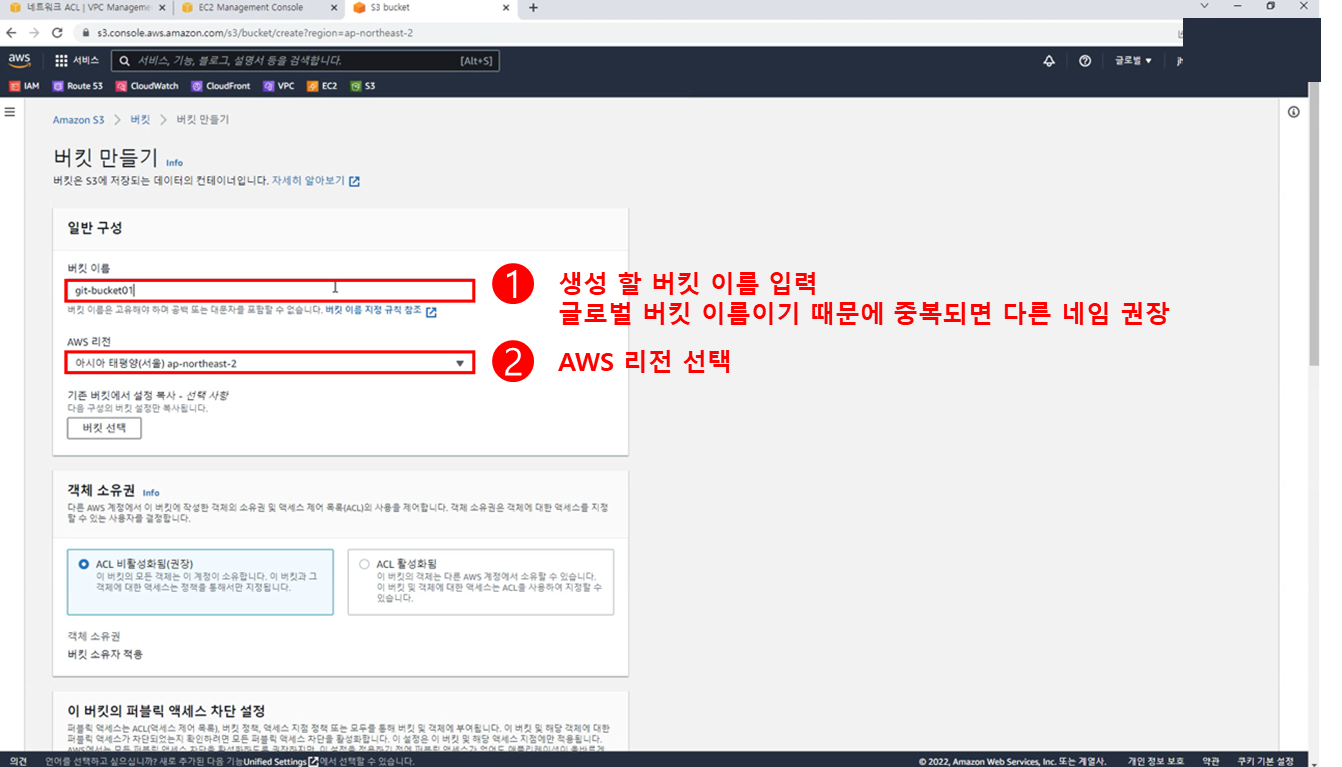Close the EC2 Management Console tab
1342x767 pixels.
[x=333, y=8]
